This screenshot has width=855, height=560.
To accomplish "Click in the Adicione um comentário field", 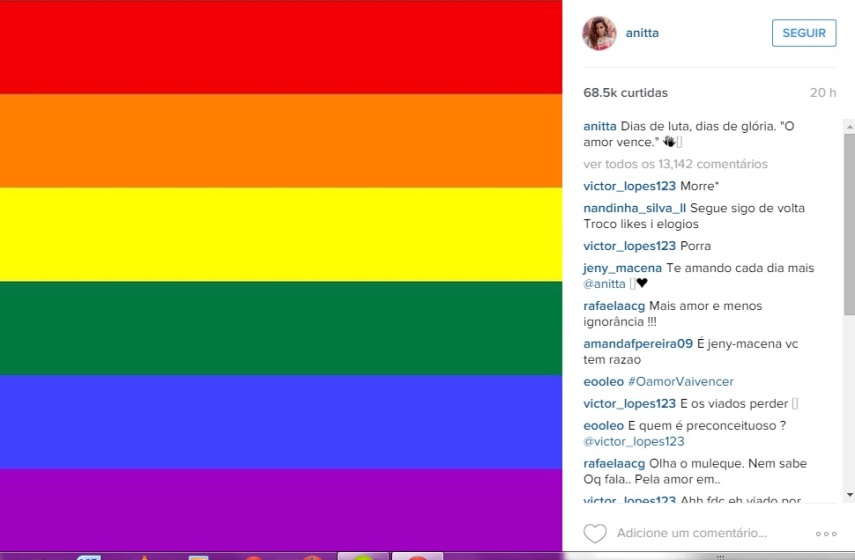I will click(691, 533).
